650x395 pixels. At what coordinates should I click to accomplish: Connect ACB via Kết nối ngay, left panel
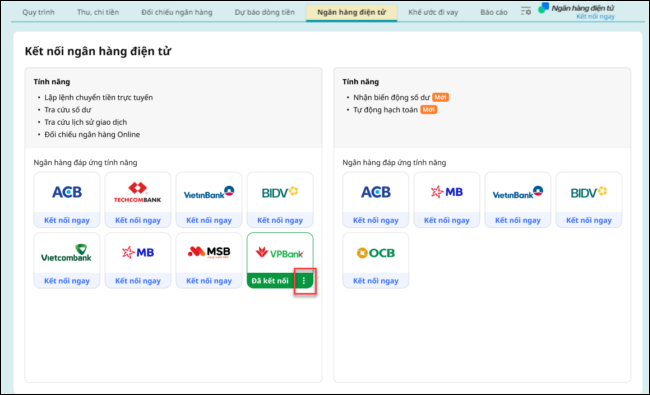[67, 220]
